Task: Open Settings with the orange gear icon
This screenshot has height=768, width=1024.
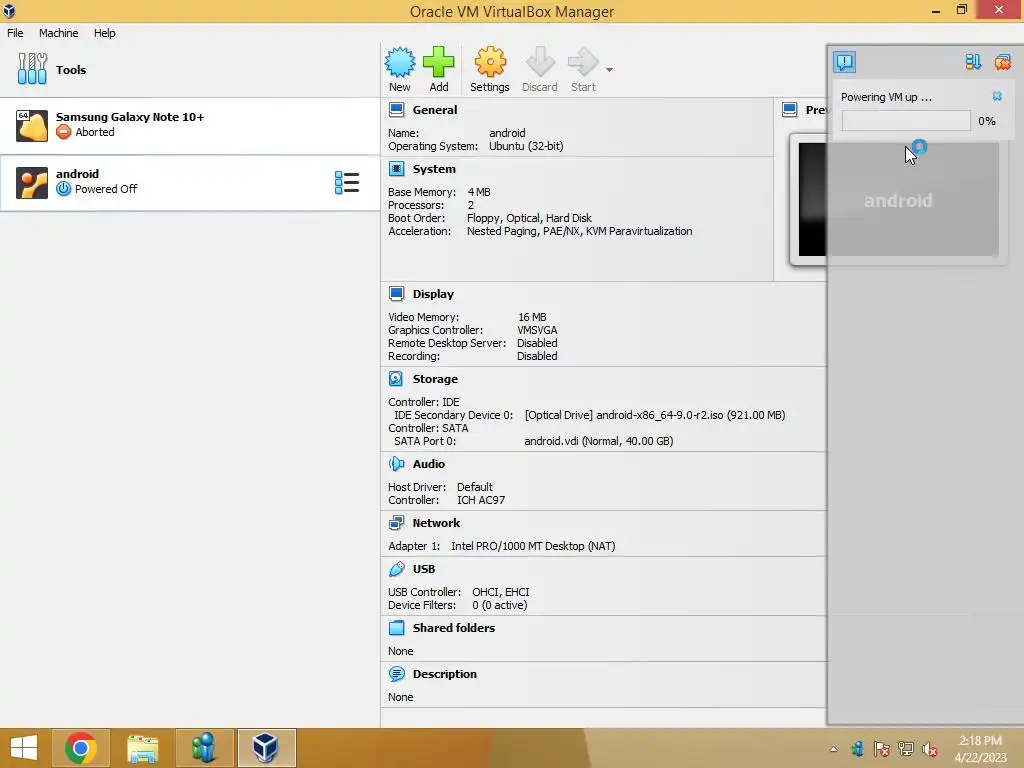Action: click(x=490, y=63)
